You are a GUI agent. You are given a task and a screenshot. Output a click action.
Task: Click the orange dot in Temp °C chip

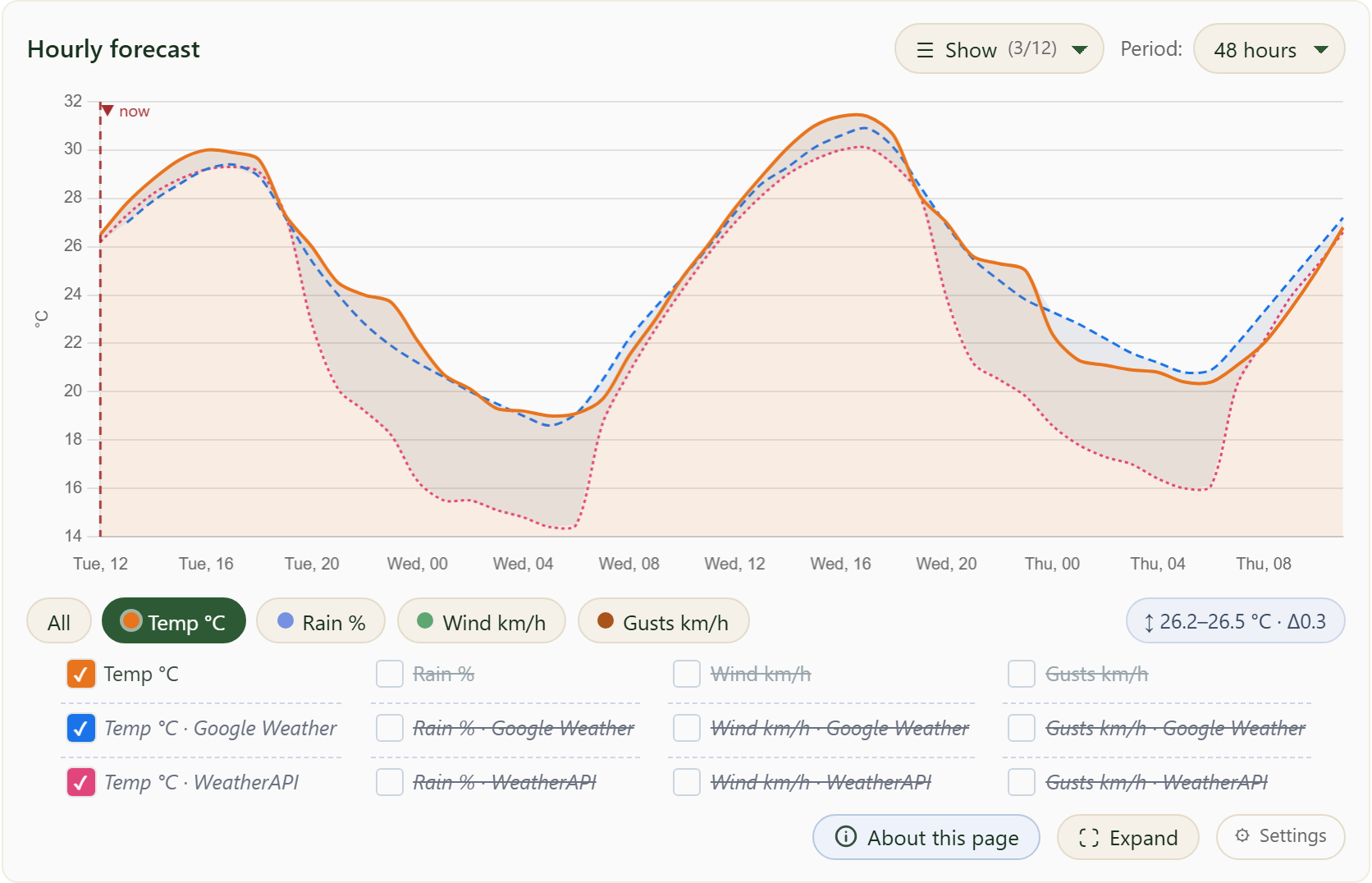131,620
